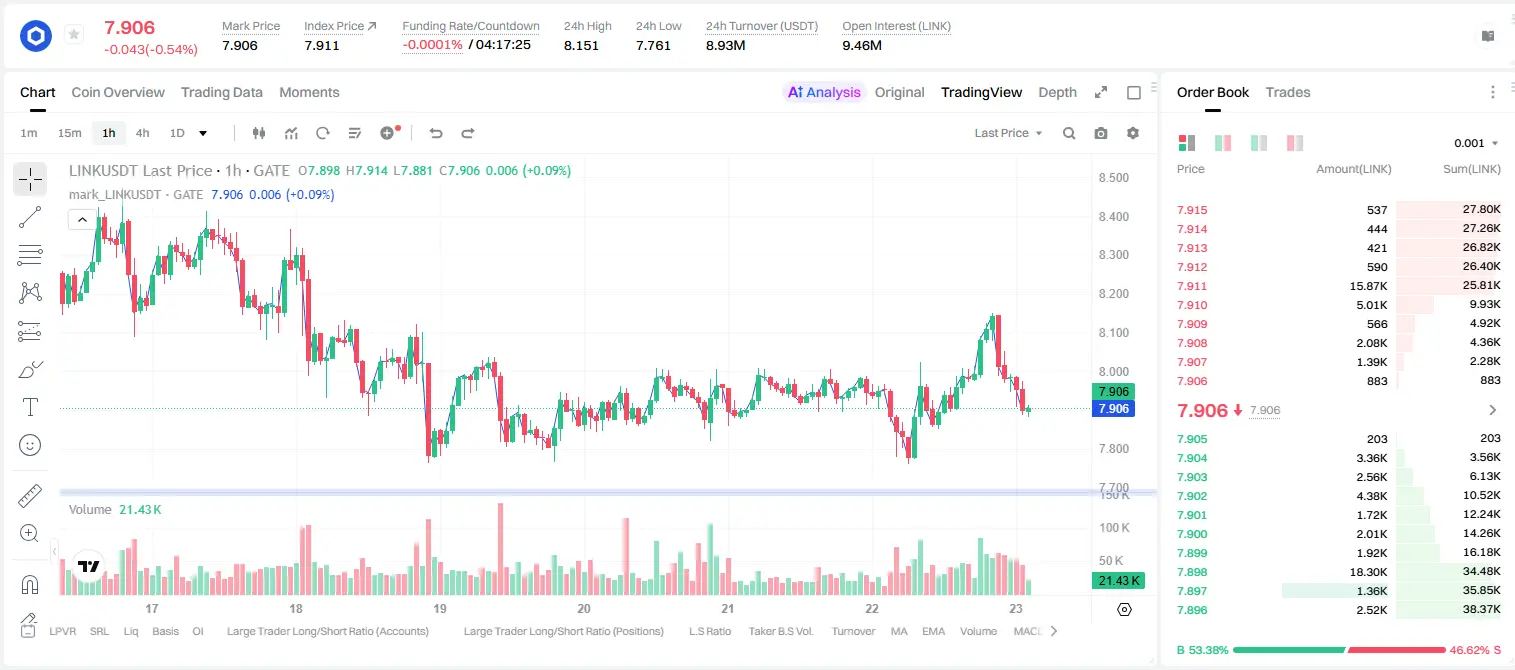Select the Text annotation tool

tap(30, 407)
